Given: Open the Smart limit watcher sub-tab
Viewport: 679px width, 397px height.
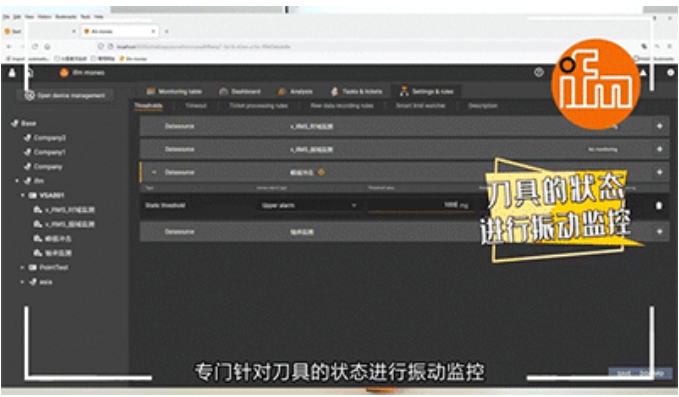Looking at the screenshot, I should 420,106.
